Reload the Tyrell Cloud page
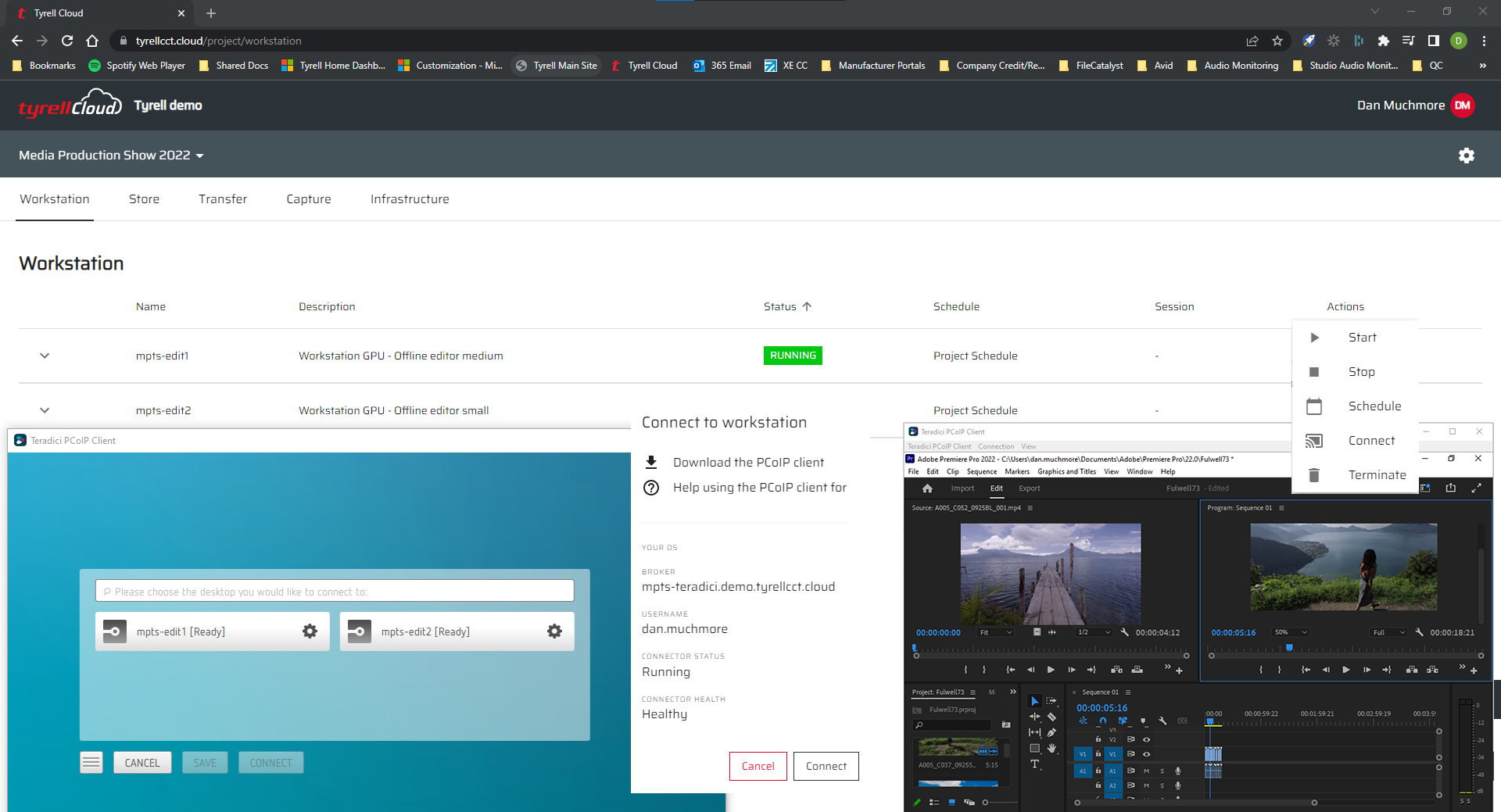Image resolution: width=1501 pixels, height=812 pixels. click(x=67, y=41)
